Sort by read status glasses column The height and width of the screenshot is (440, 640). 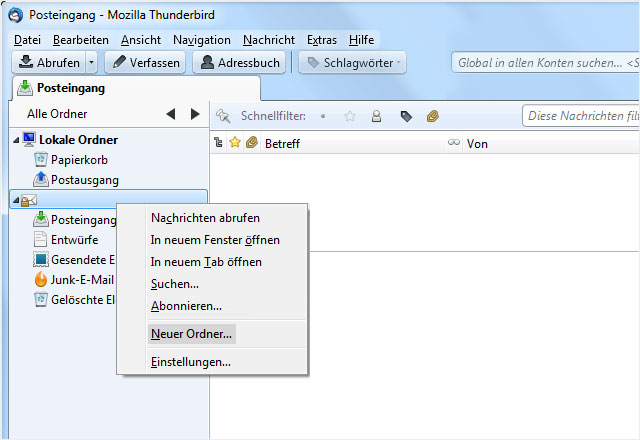tap(453, 142)
